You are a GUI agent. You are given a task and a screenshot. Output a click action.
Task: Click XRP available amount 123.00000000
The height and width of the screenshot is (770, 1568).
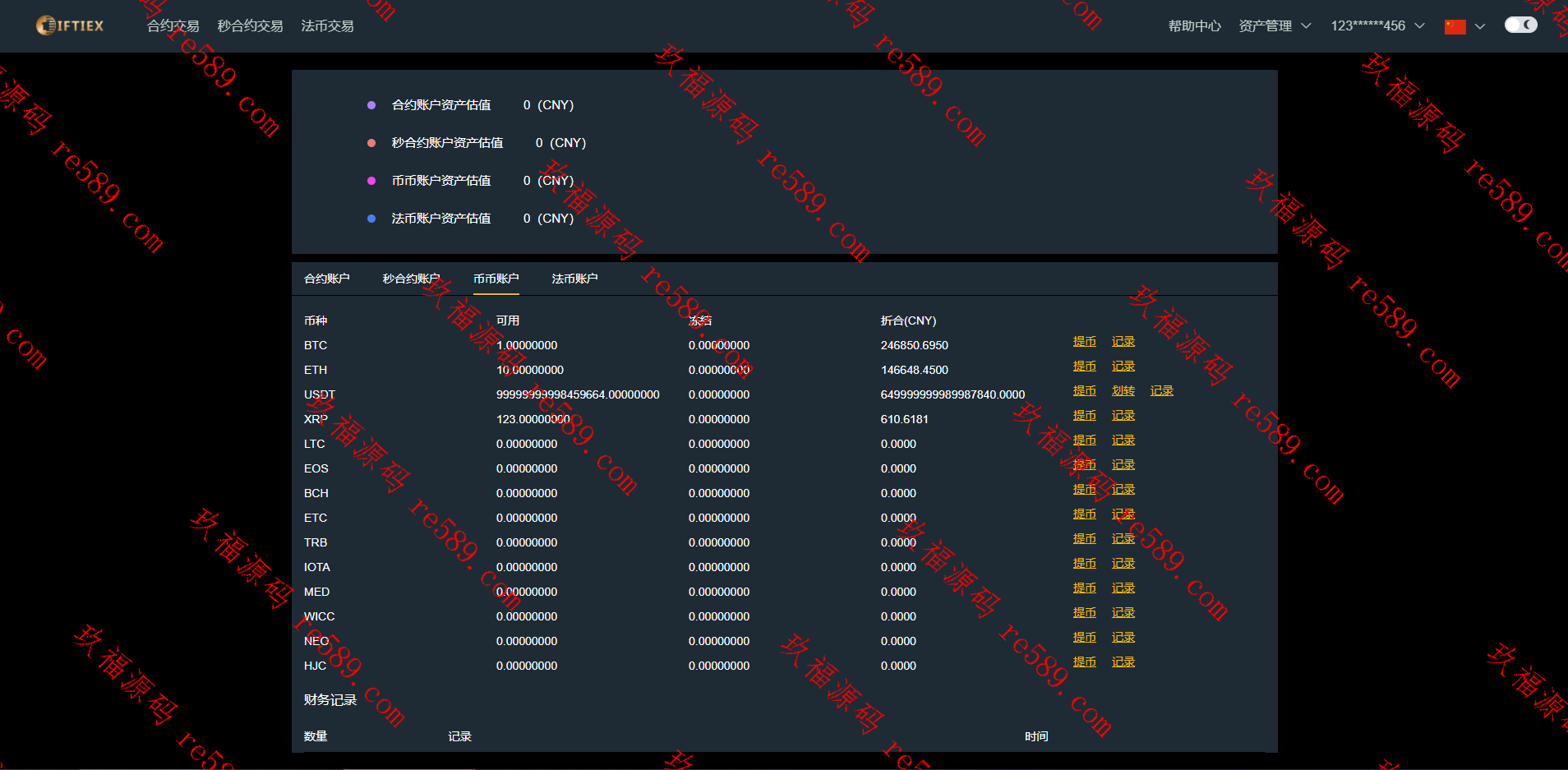pyautogui.click(x=533, y=419)
